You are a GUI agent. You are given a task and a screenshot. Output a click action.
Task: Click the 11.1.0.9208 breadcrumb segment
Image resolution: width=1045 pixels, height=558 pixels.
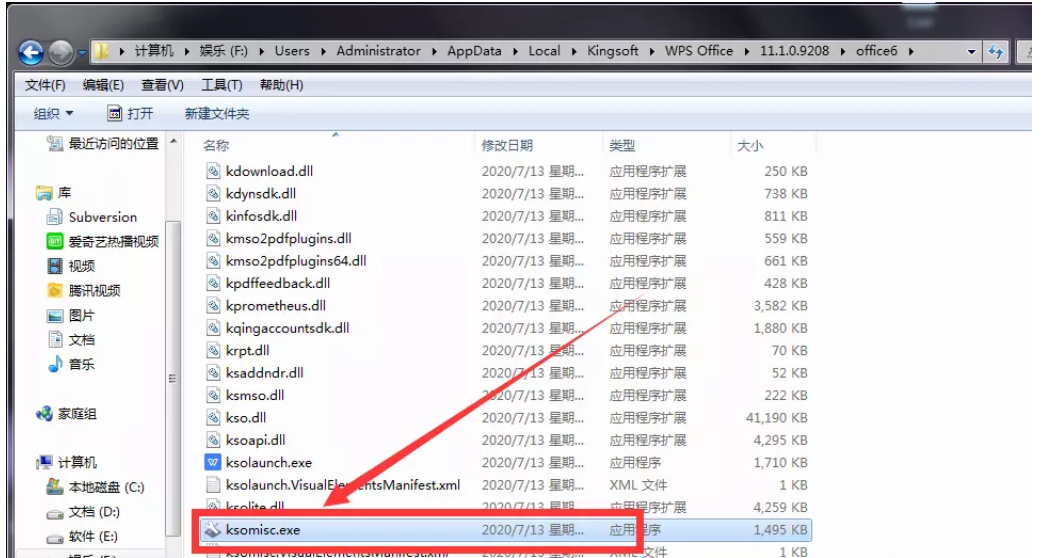pyautogui.click(x=794, y=51)
